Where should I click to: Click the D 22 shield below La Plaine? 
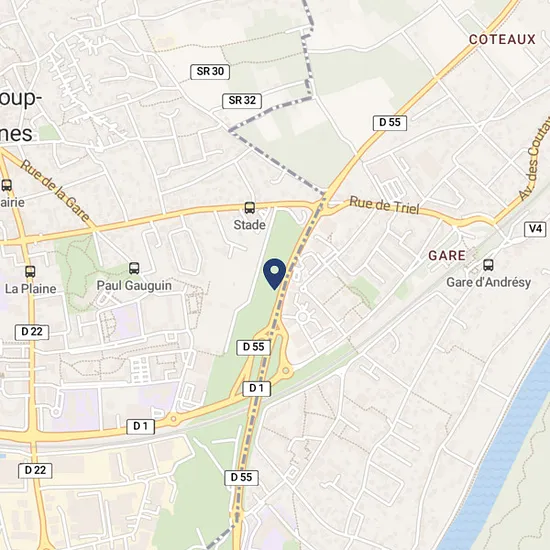pos(32,331)
